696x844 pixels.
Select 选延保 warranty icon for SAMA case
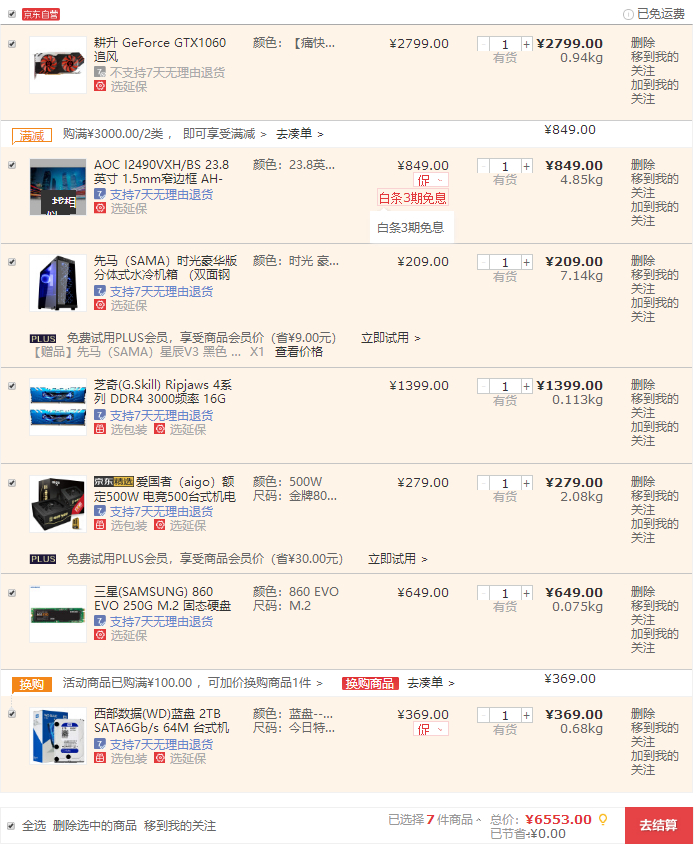(100, 305)
